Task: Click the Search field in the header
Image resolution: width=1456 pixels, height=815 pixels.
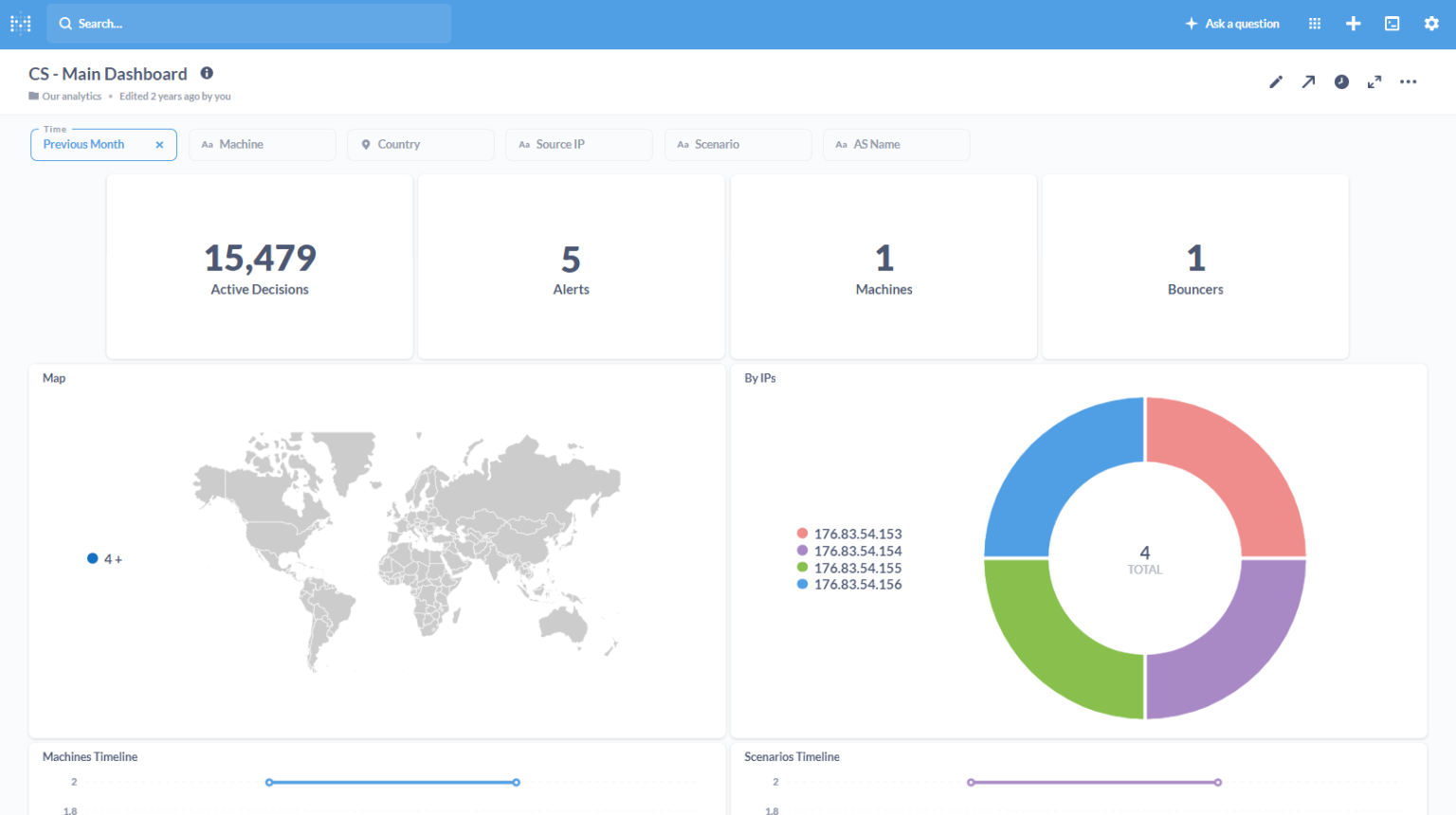Action: point(248,23)
